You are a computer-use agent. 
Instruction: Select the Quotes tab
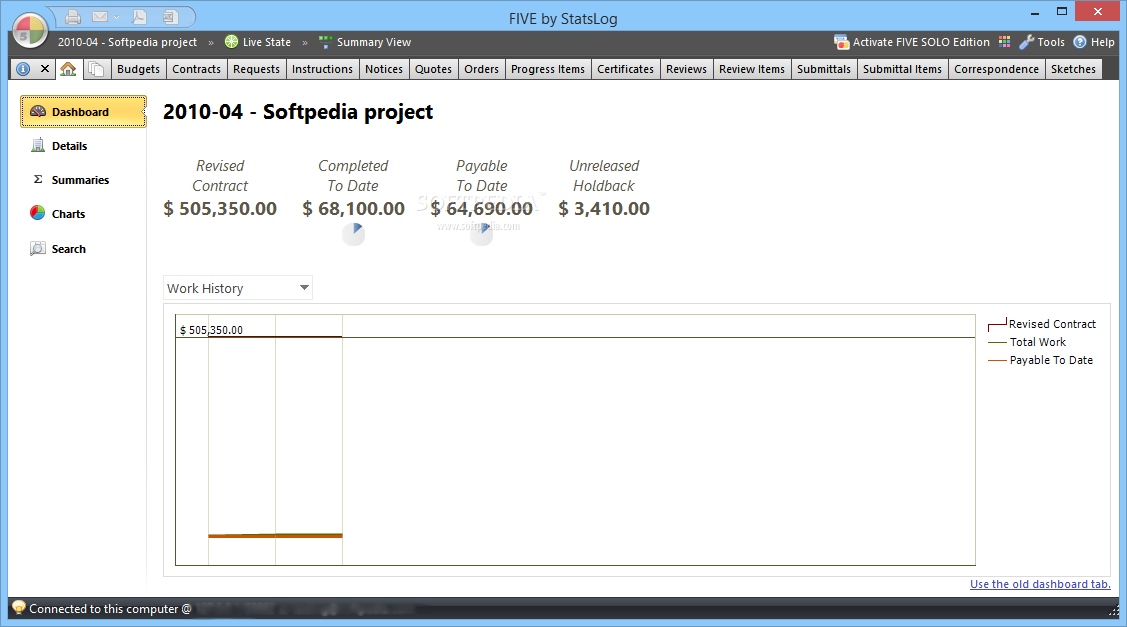click(433, 69)
